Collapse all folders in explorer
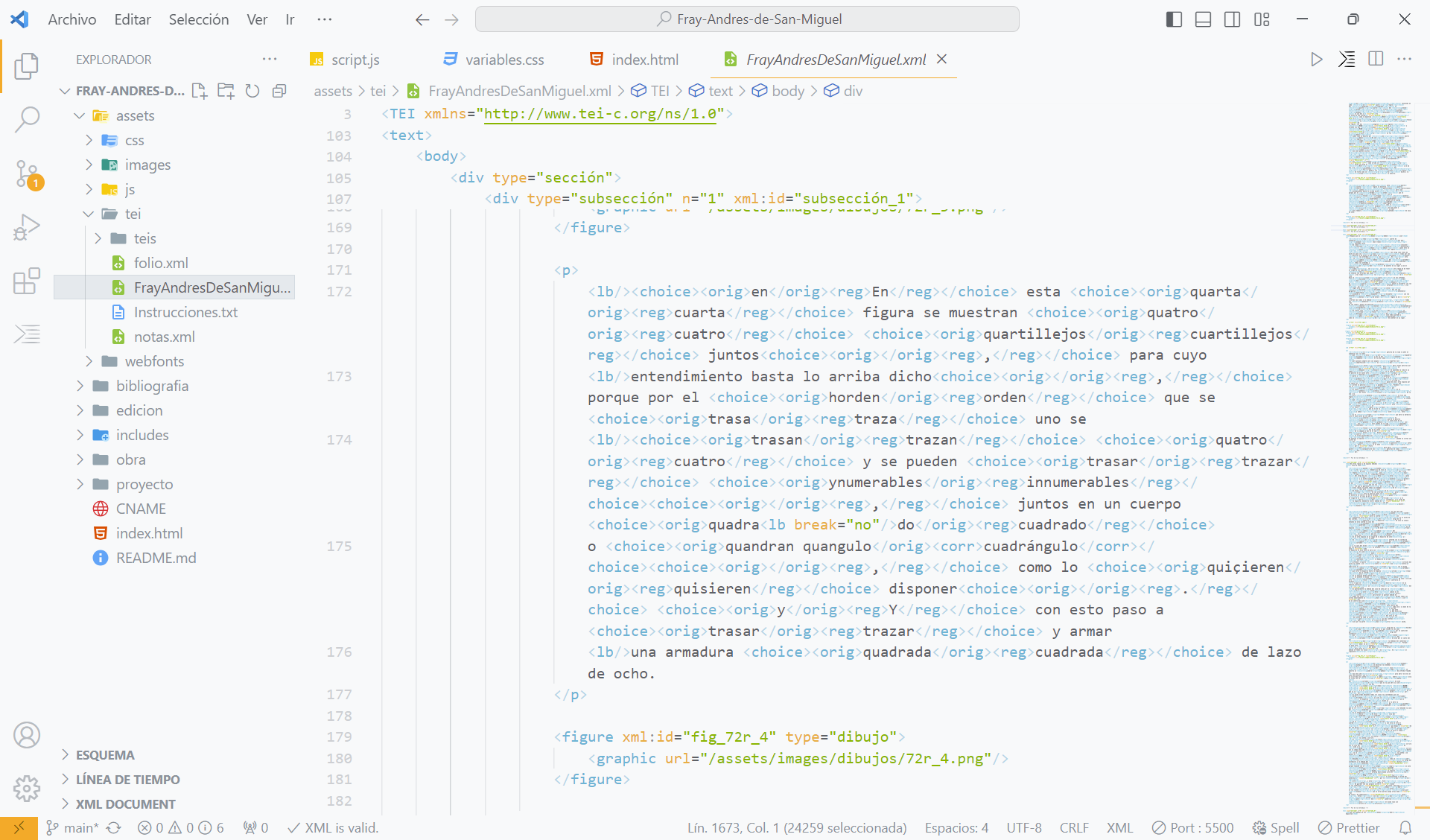1430x840 pixels. coord(279,91)
